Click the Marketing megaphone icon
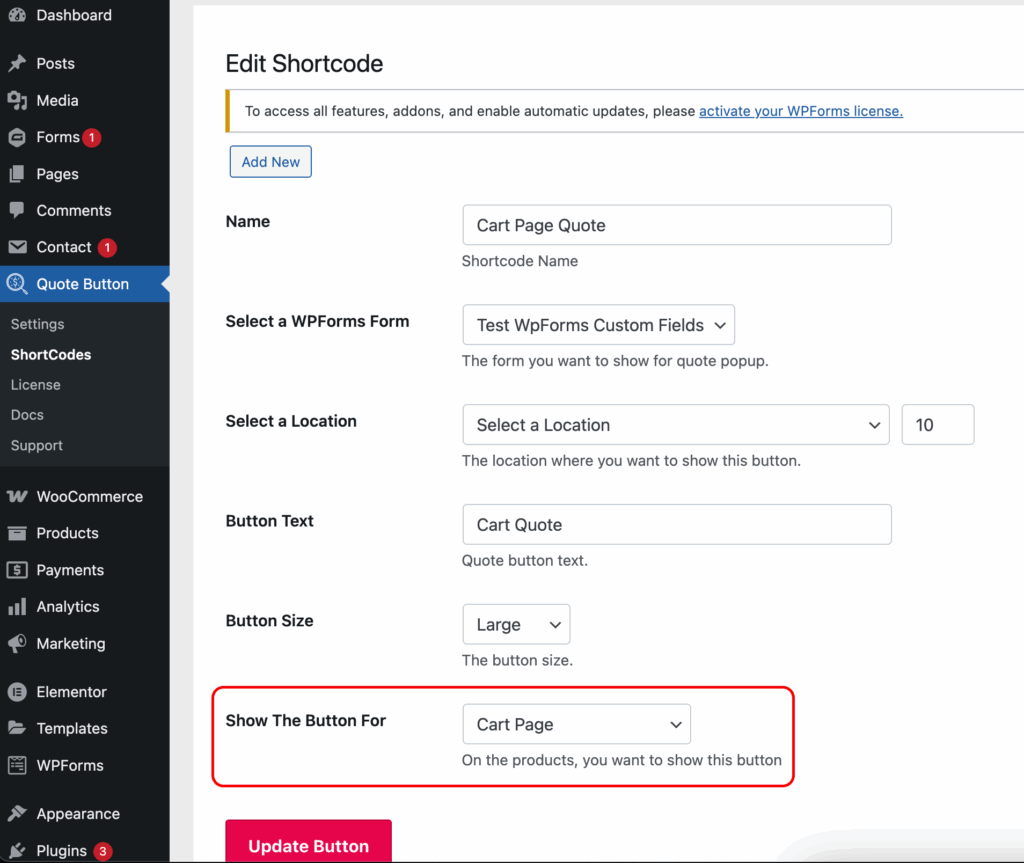The width and height of the screenshot is (1024, 863). [17, 643]
